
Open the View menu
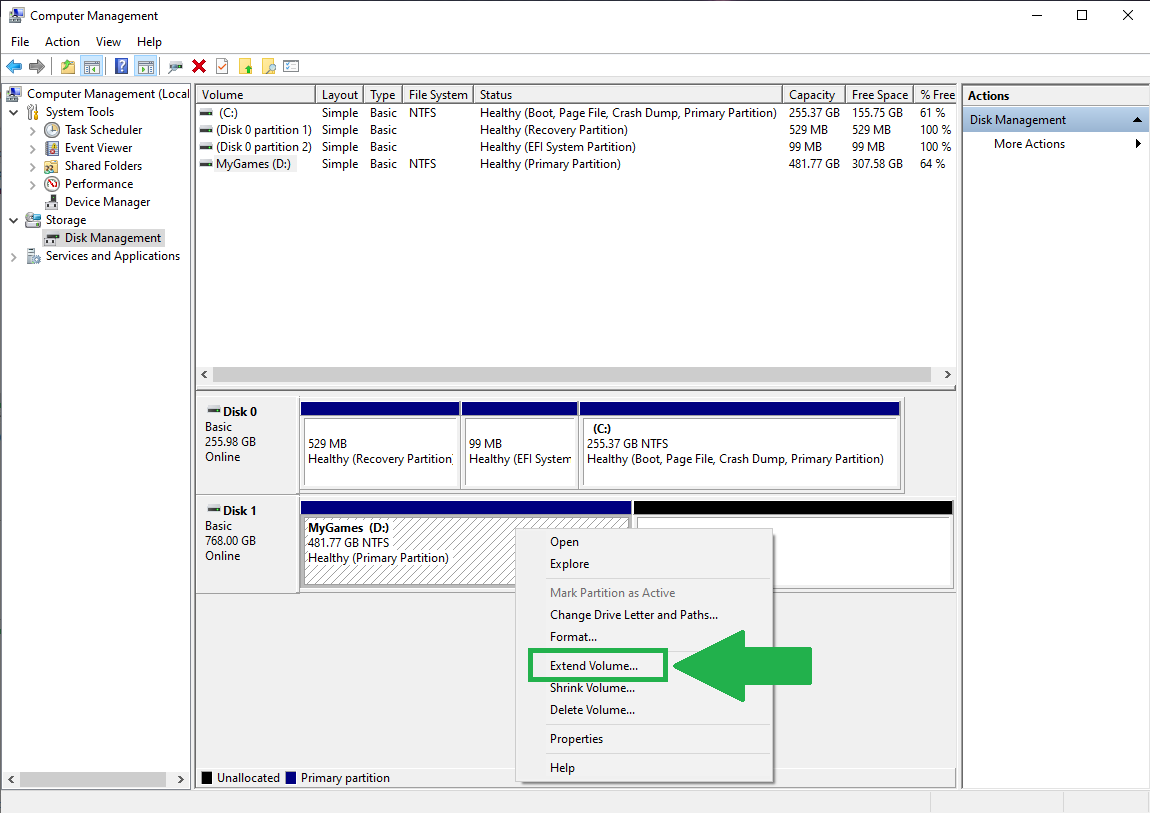click(109, 42)
